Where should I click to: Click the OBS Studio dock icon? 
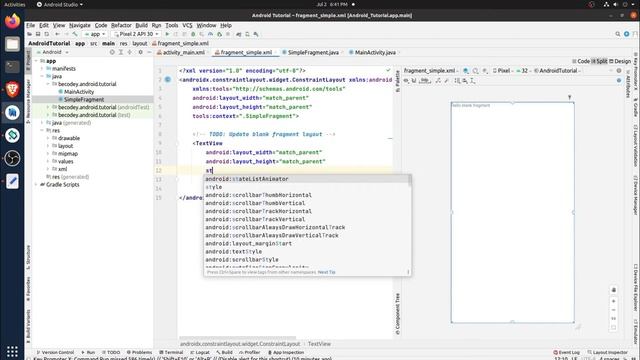tap(12, 158)
